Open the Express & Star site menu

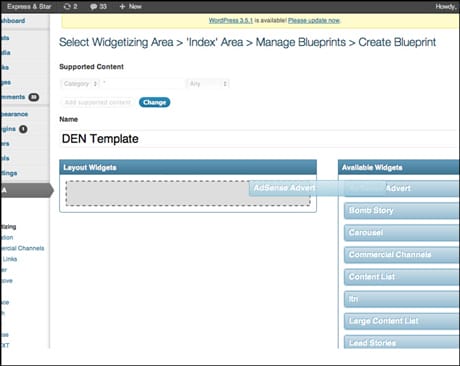tap(29, 6)
